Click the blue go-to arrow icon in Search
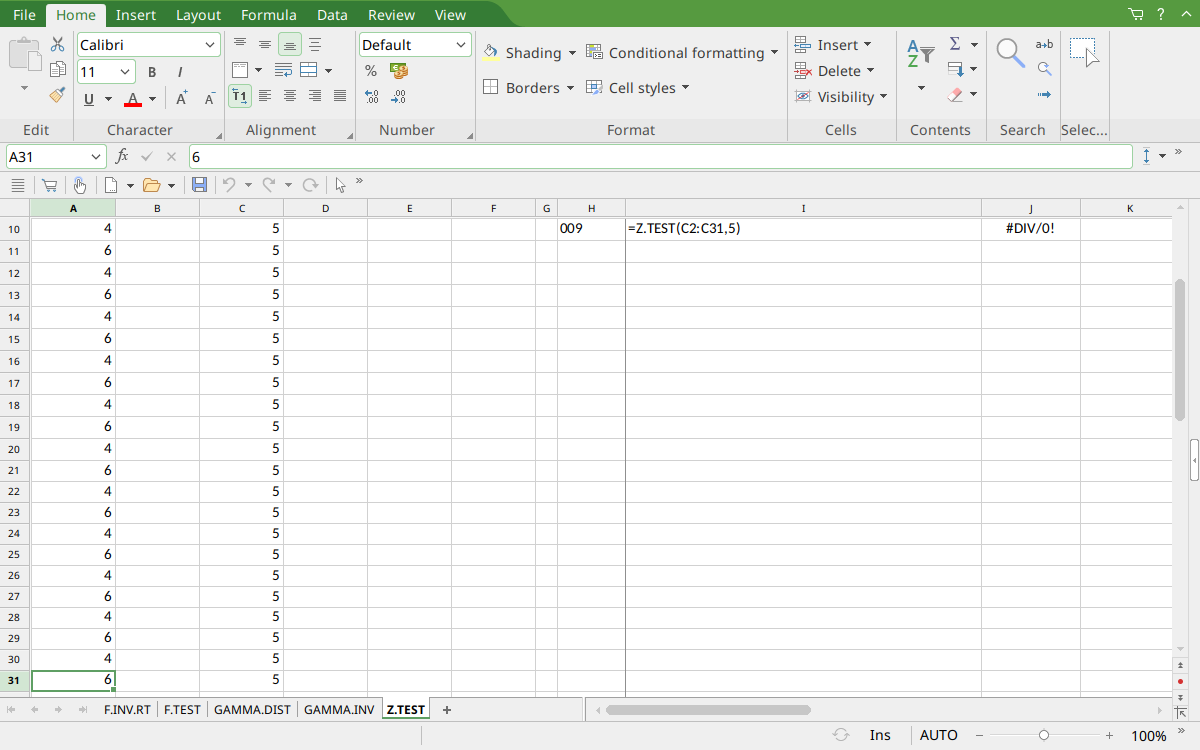 tap(1044, 96)
